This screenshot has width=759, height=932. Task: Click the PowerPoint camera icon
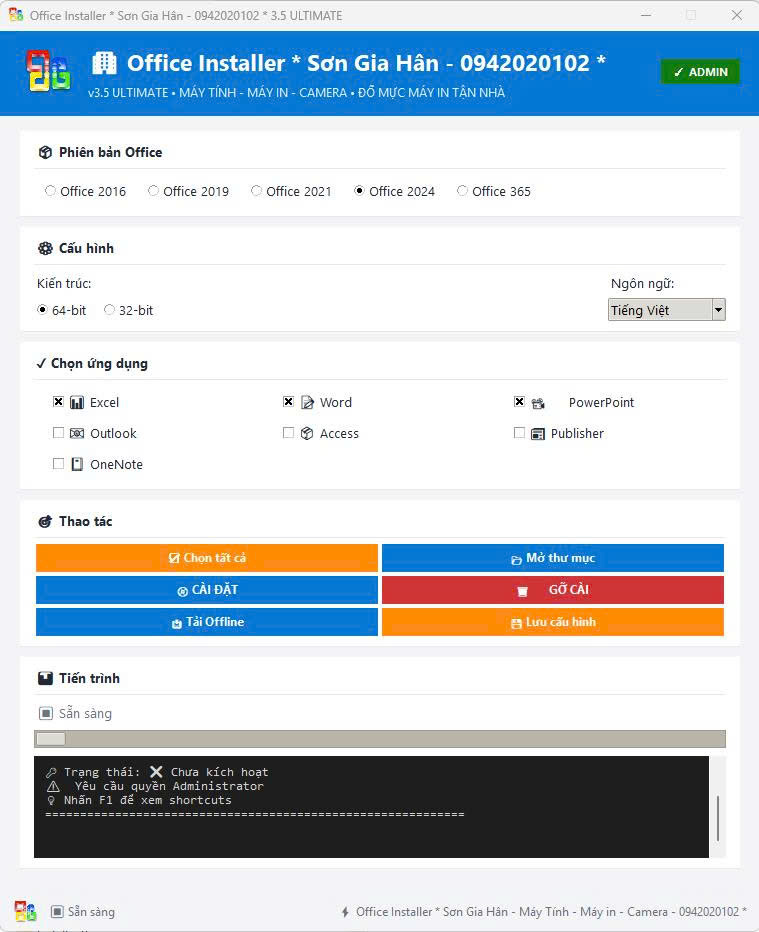click(538, 403)
